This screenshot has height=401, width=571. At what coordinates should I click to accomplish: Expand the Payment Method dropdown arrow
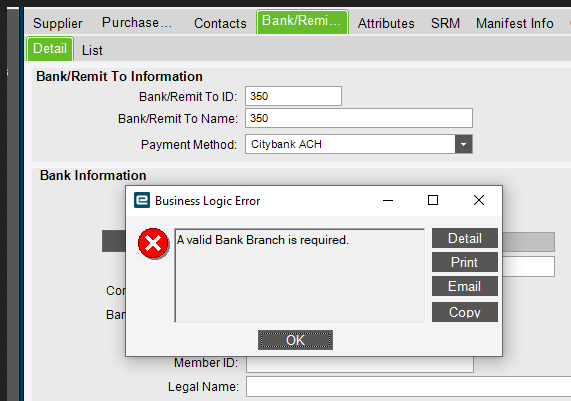click(463, 144)
